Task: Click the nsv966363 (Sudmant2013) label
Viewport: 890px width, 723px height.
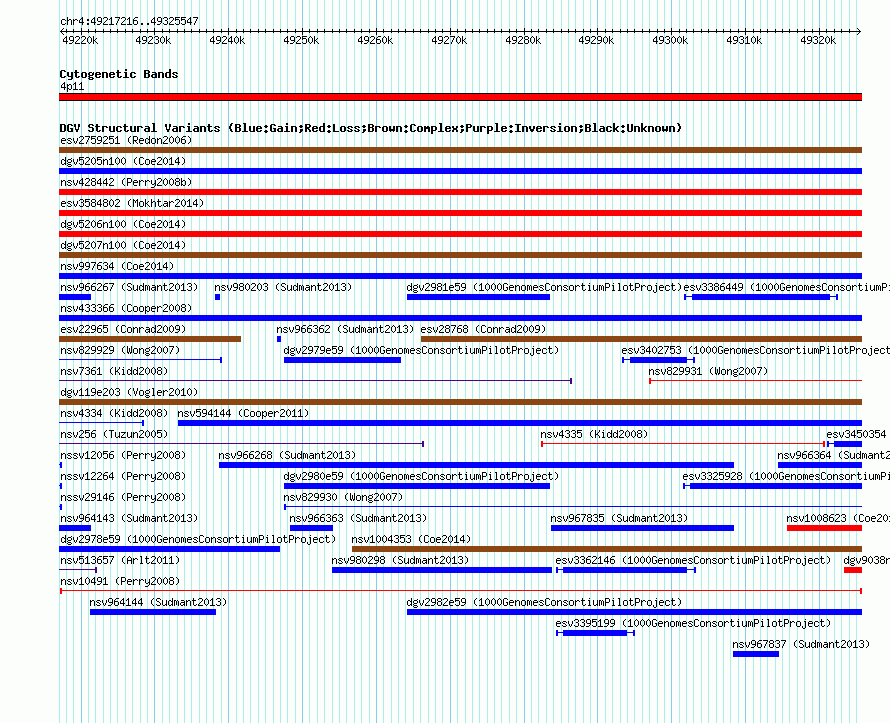Action: (358, 518)
